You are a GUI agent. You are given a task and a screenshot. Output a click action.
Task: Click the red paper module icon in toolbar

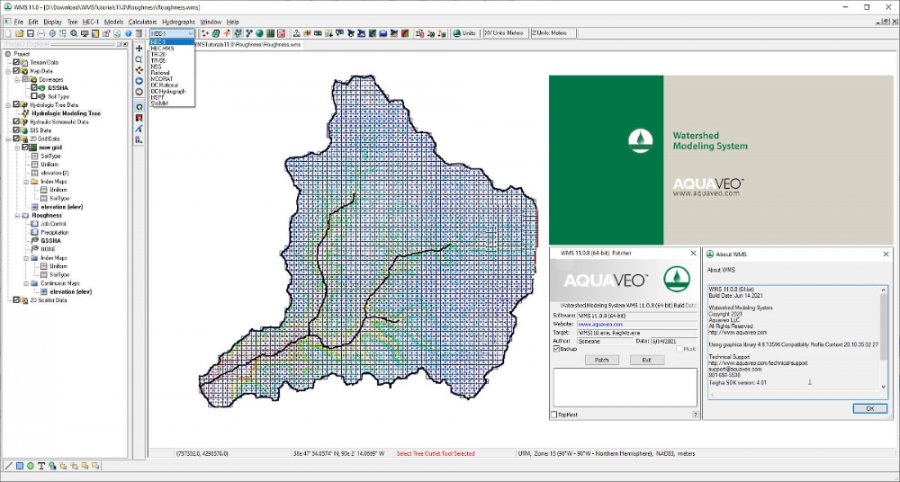(281, 33)
